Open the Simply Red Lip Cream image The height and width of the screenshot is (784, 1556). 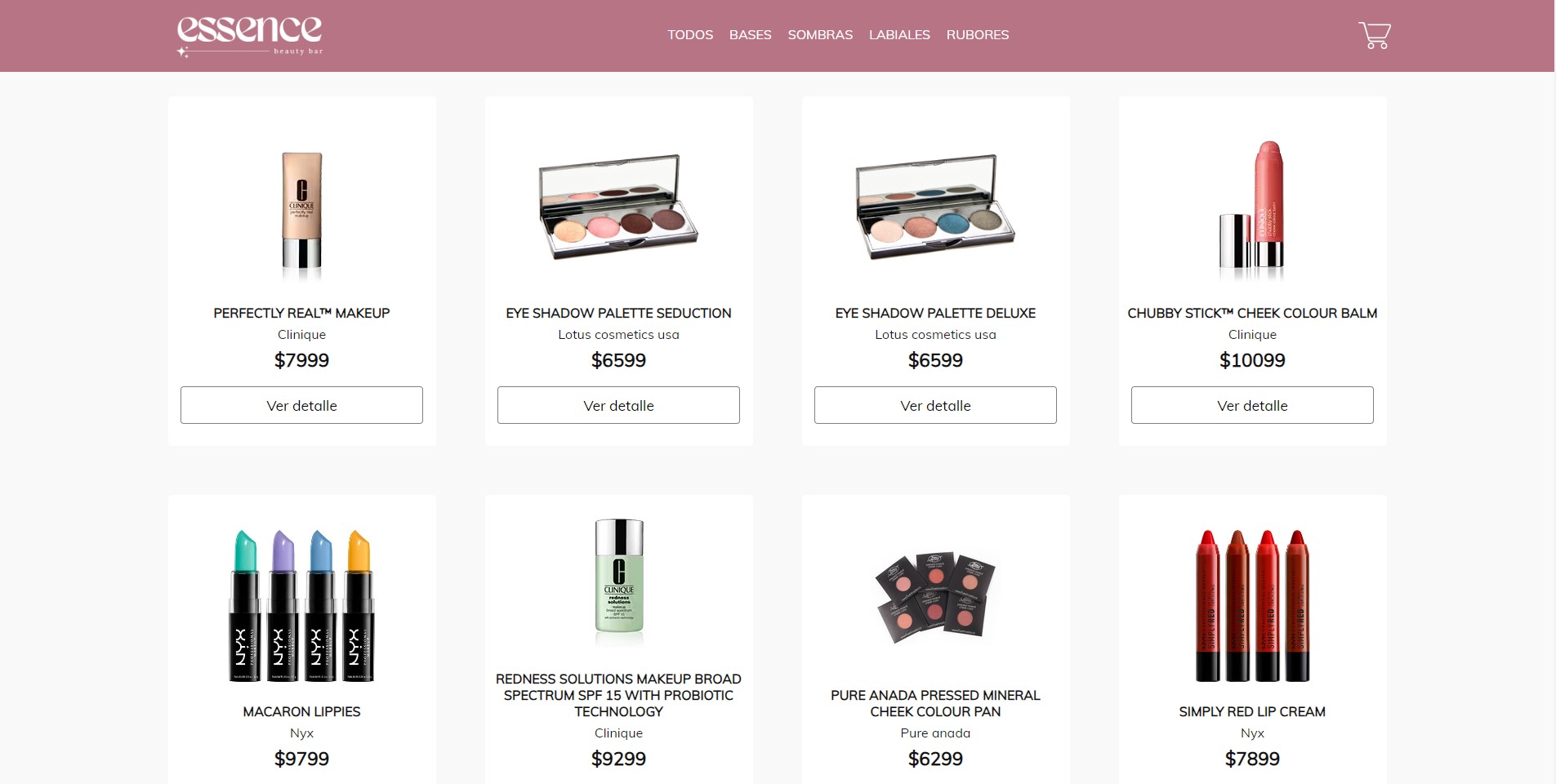[x=1252, y=605]
